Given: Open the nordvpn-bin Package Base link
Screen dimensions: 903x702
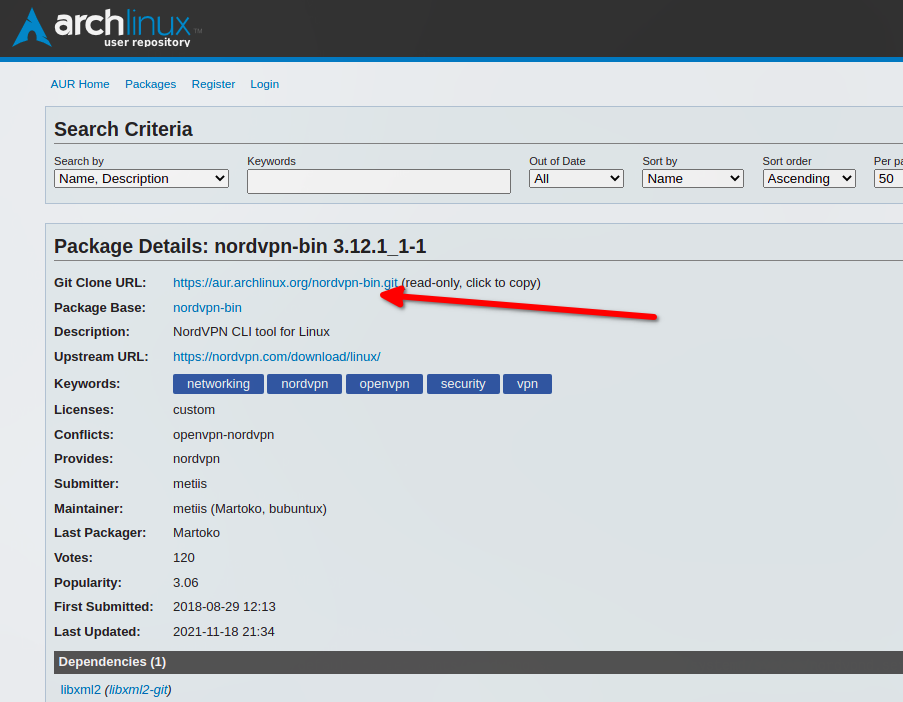Looking at the screenshot, I should tap(207, 308).
